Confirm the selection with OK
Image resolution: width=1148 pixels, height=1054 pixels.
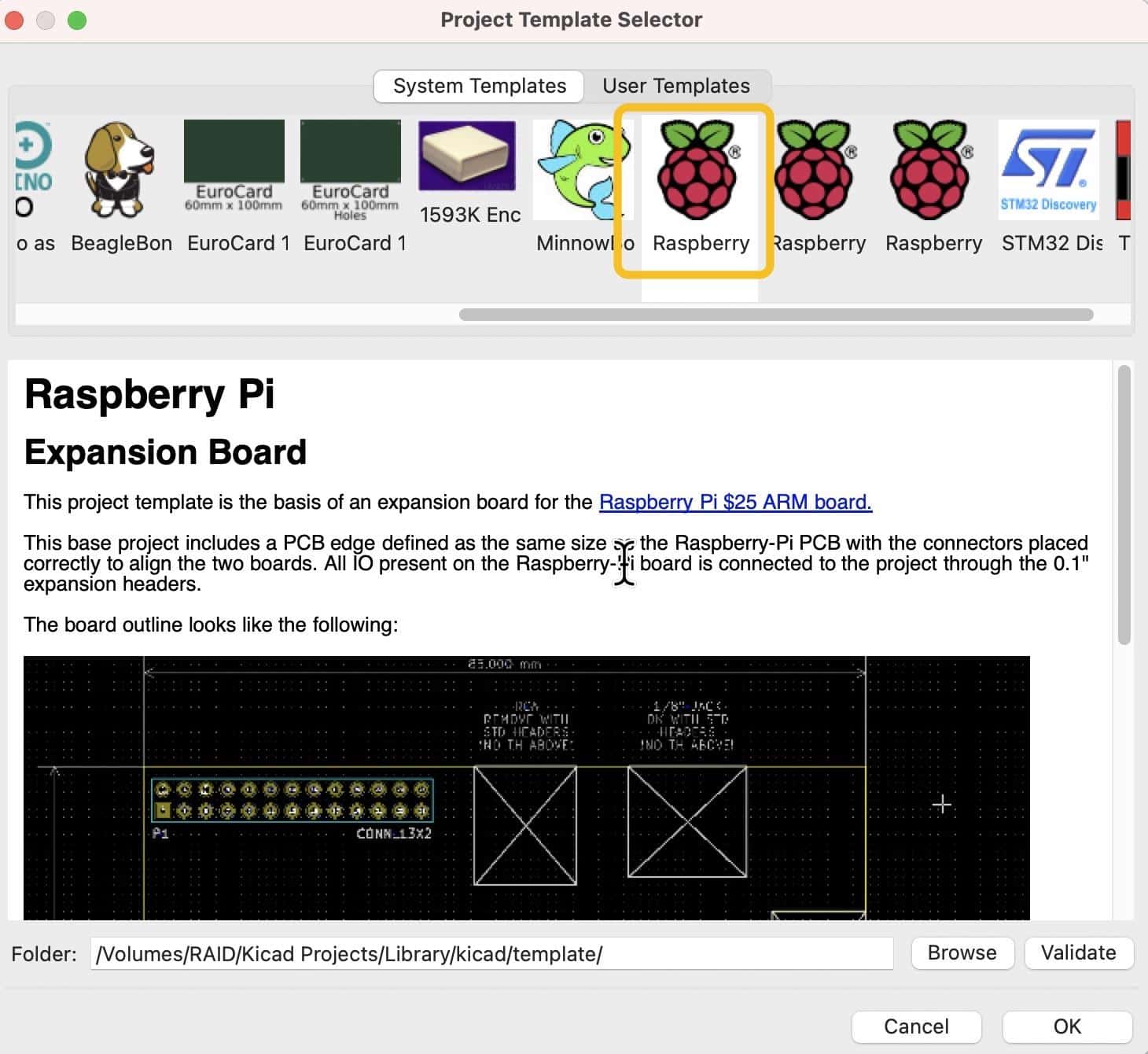[x=1067, y=1026]
